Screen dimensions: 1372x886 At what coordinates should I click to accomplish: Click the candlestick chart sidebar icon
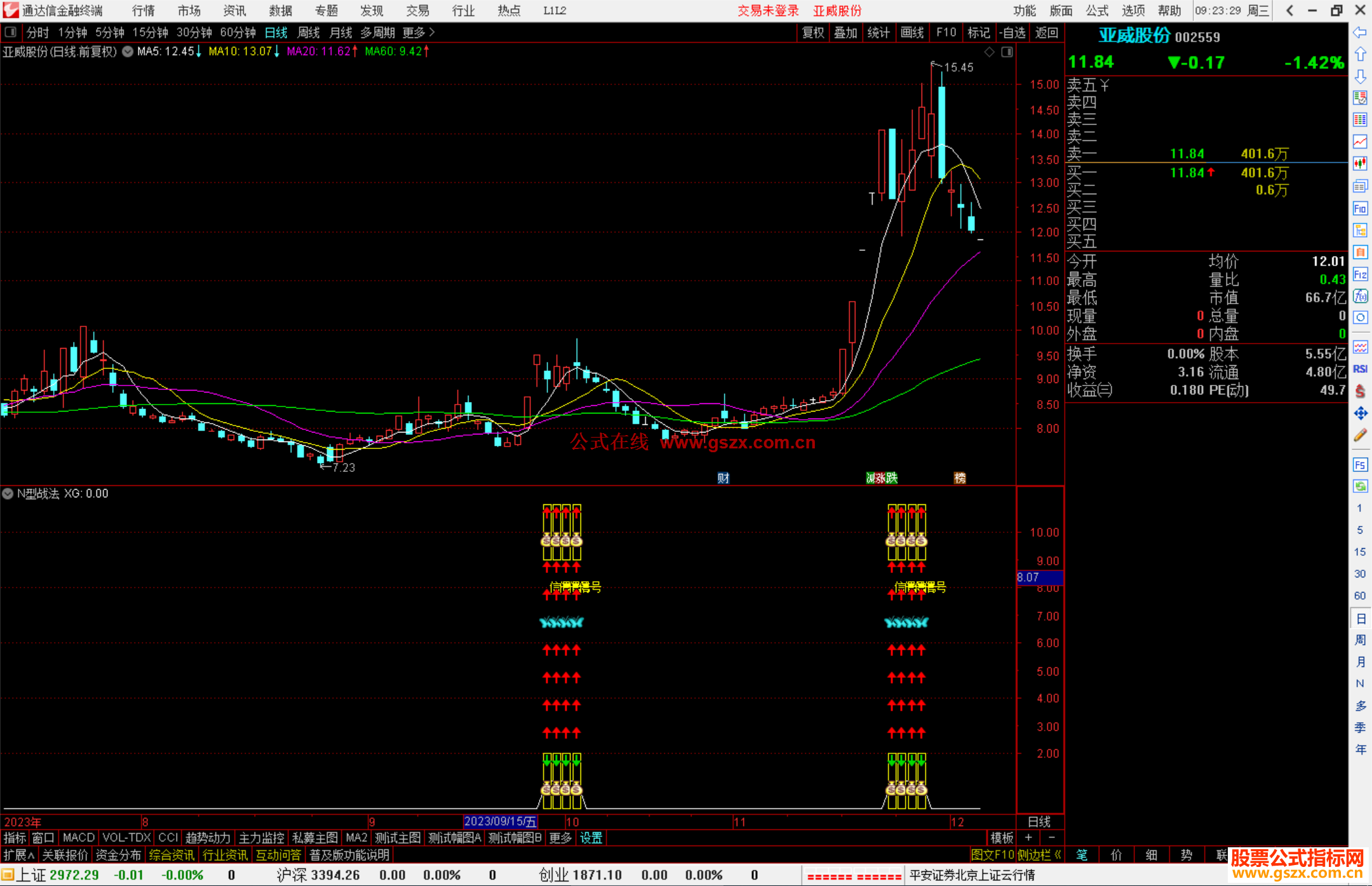pos(1360,163)
